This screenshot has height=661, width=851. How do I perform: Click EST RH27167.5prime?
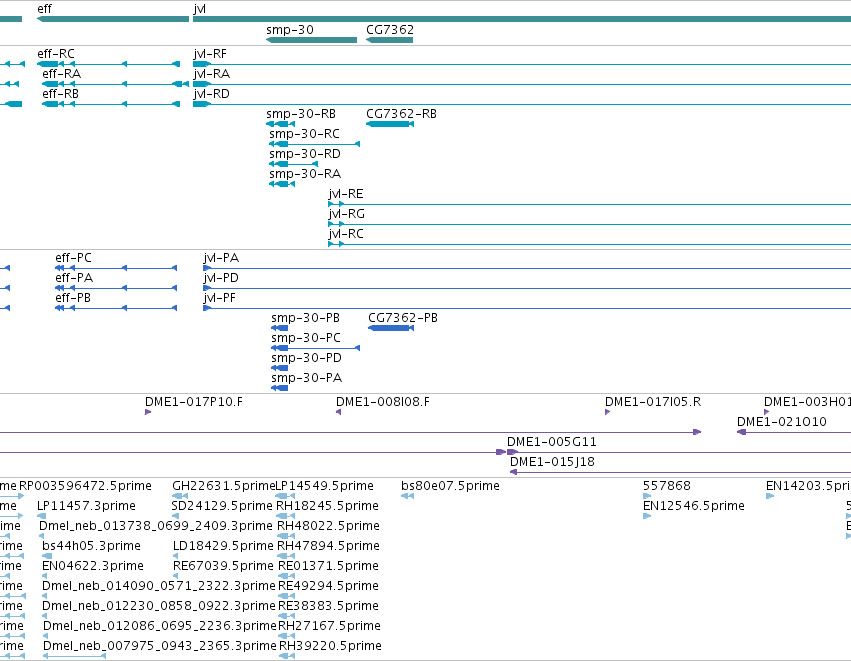287,637
